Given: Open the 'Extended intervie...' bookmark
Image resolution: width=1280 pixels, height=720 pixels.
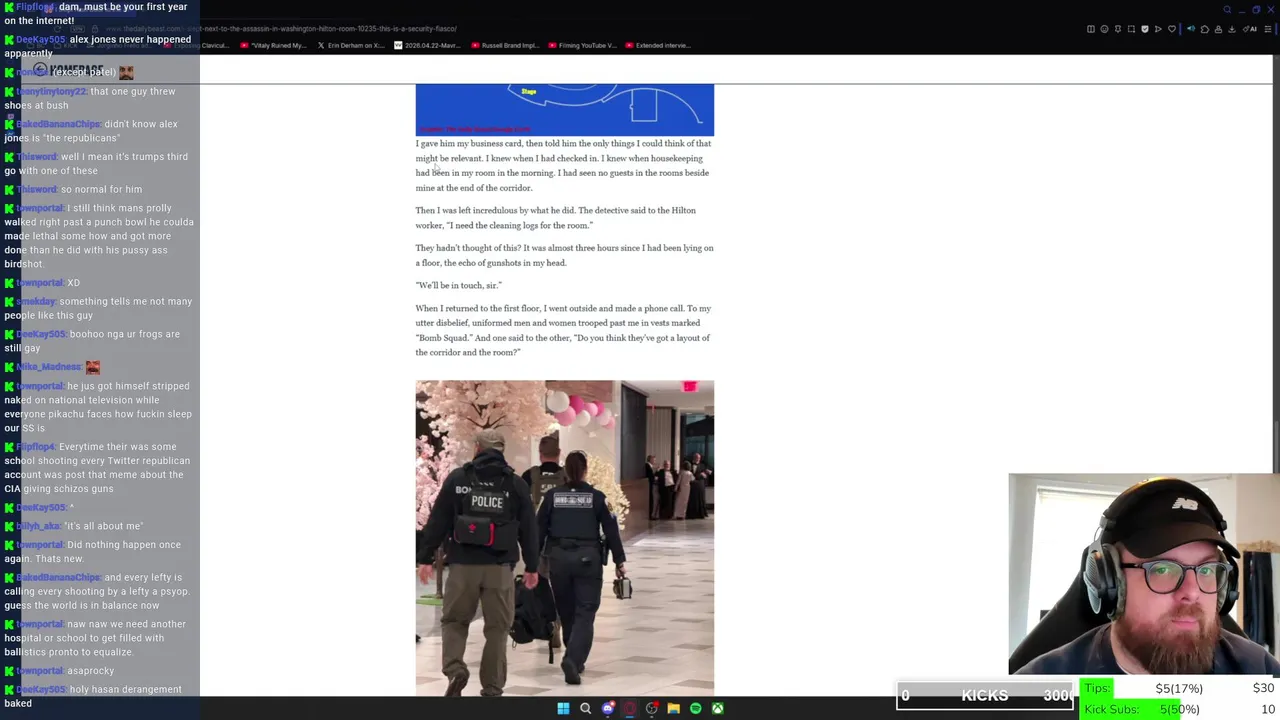Looking at the screenshot, I should click(658, 45).
